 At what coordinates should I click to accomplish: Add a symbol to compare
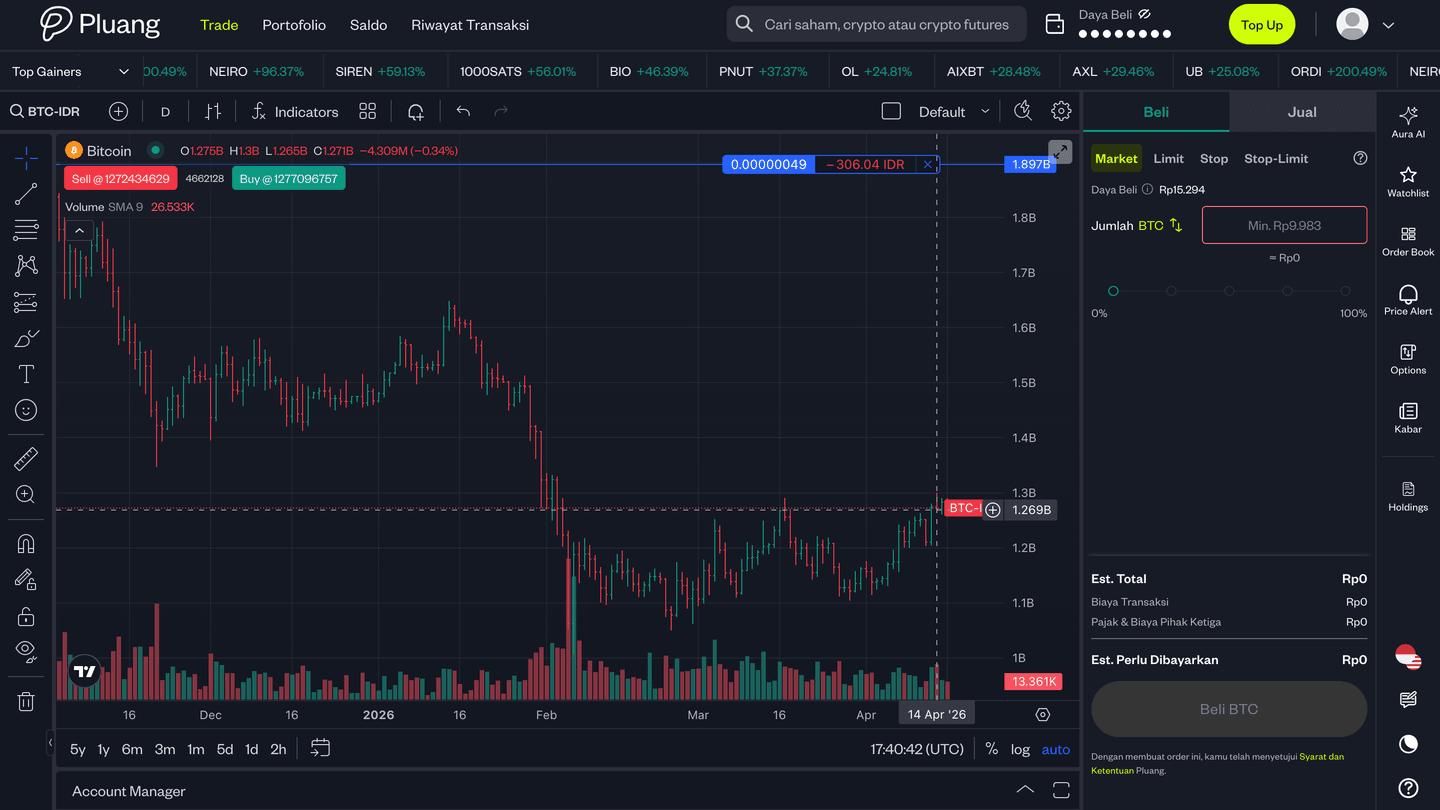tap(118, 112)
